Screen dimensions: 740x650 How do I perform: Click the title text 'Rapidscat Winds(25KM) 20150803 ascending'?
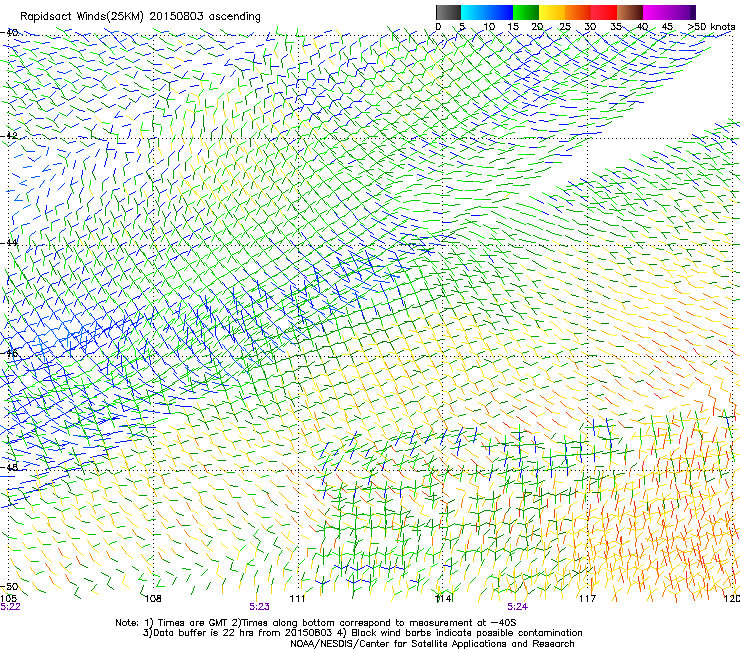pos(140,17)
